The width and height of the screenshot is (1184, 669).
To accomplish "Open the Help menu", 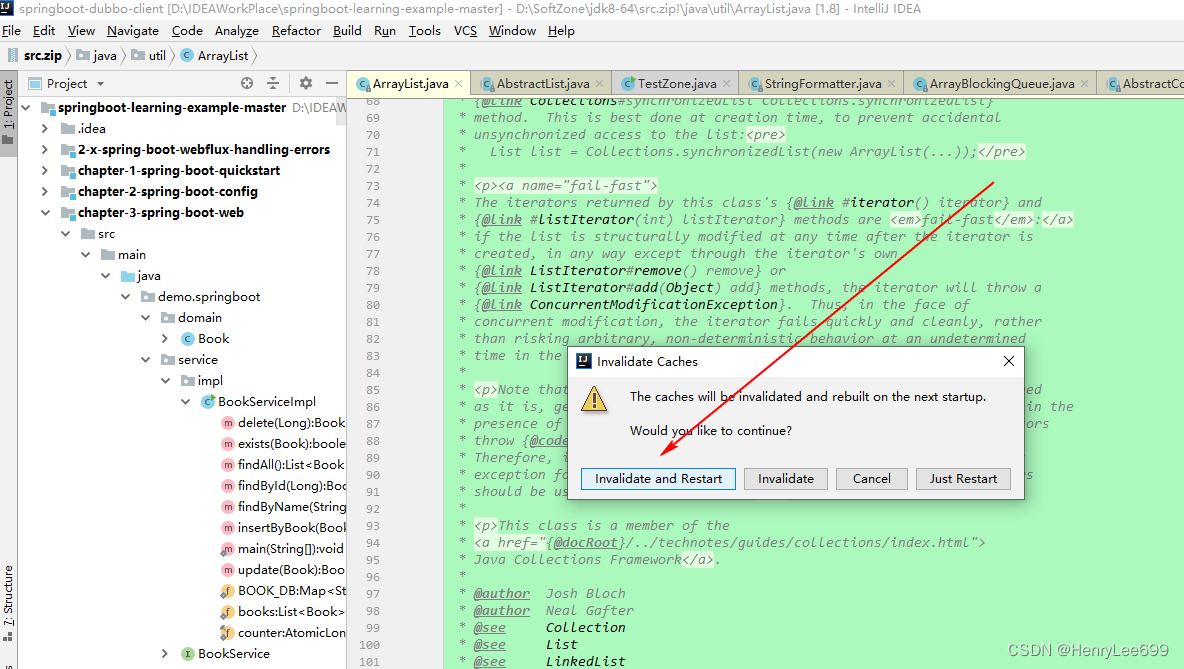I will [561, 31].
